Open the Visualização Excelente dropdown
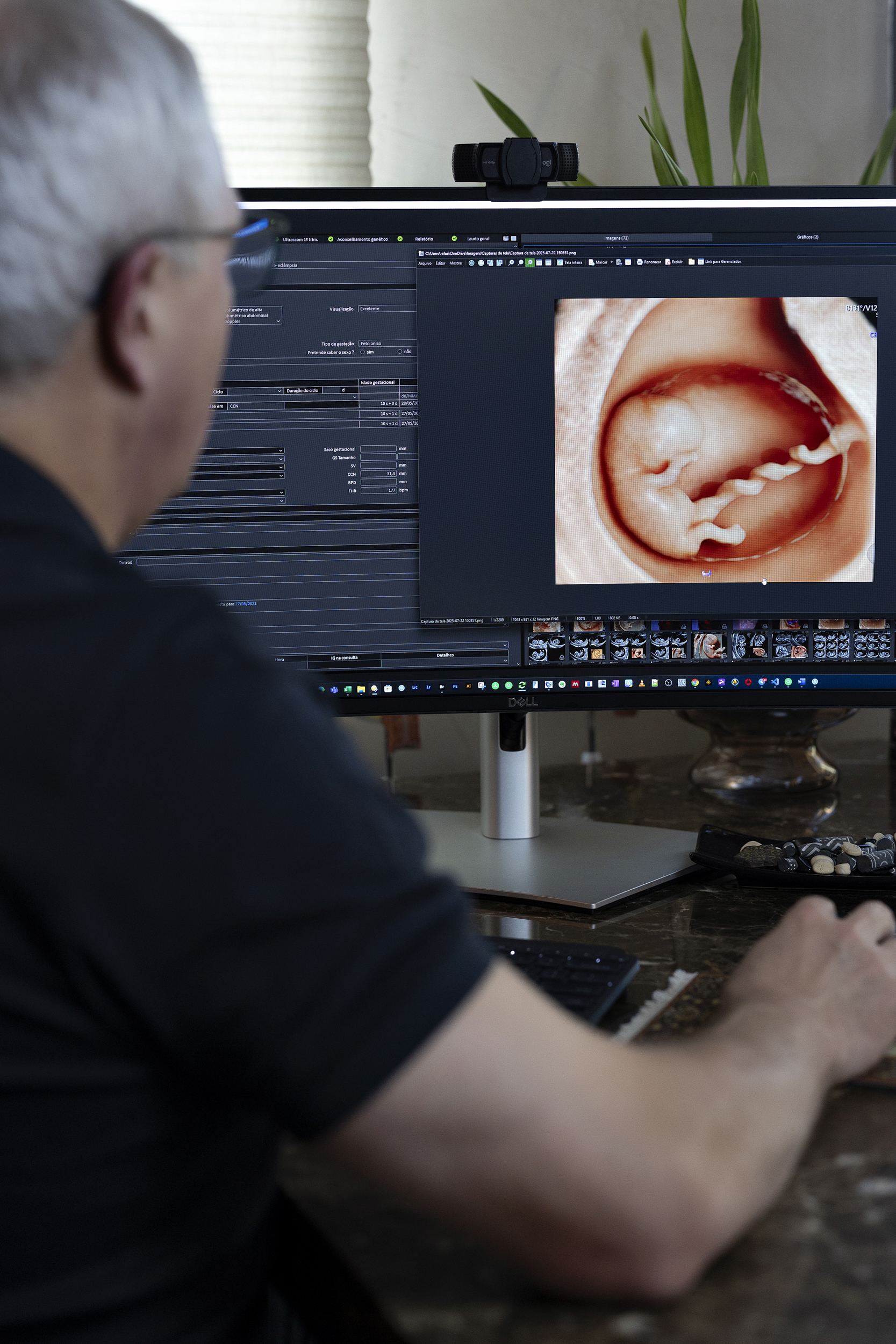896x1344 pixels. pos(388,309)
